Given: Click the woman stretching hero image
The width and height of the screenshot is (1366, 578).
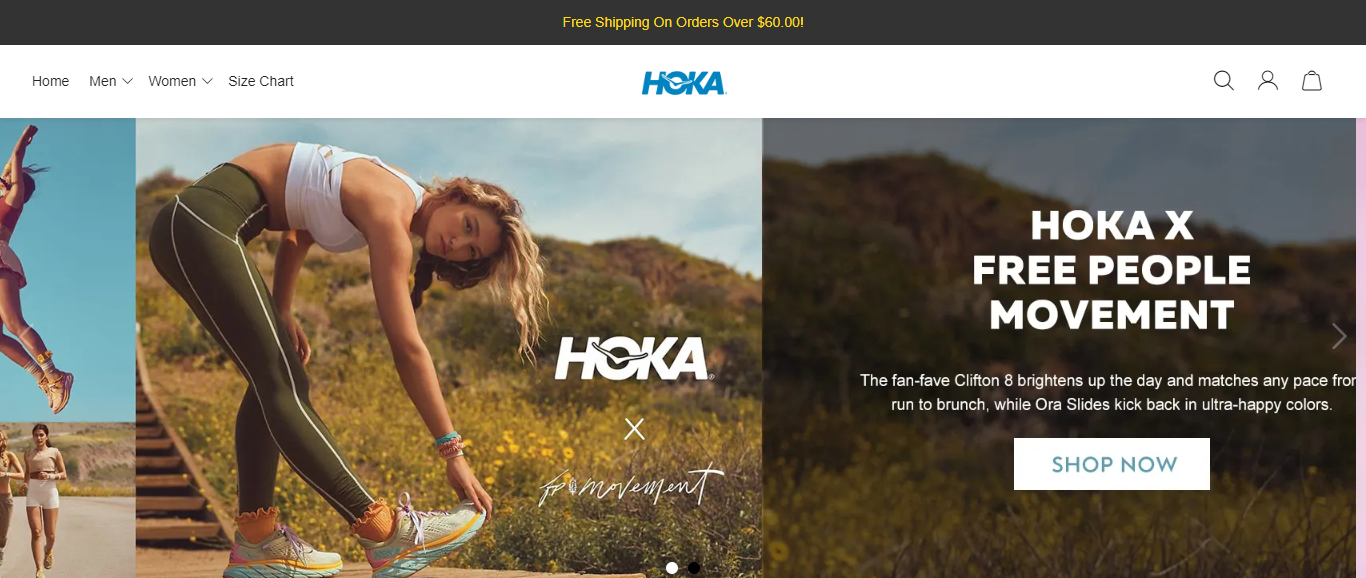Looking at the screenshot, I should pos(449,348).
